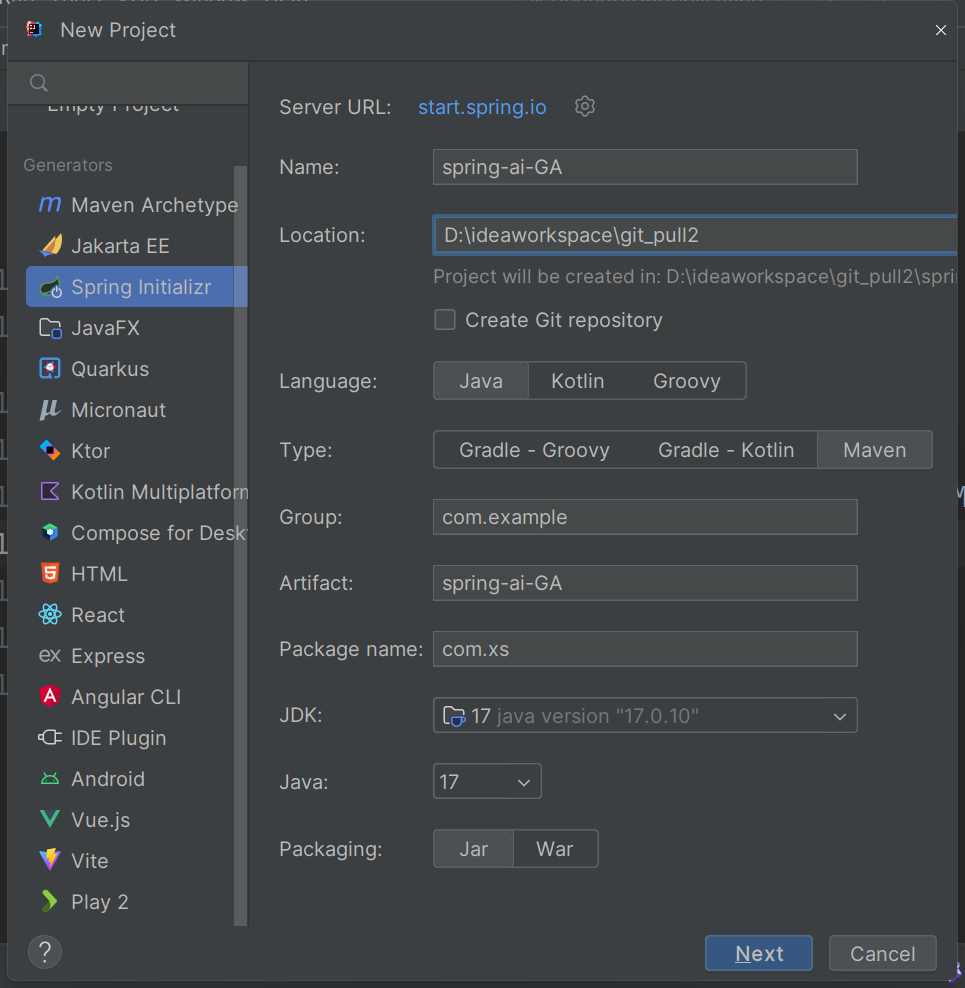This screenshot has width=965, height=988.
Task: Click the Quarkus generator icon
Action: point(50,369)
